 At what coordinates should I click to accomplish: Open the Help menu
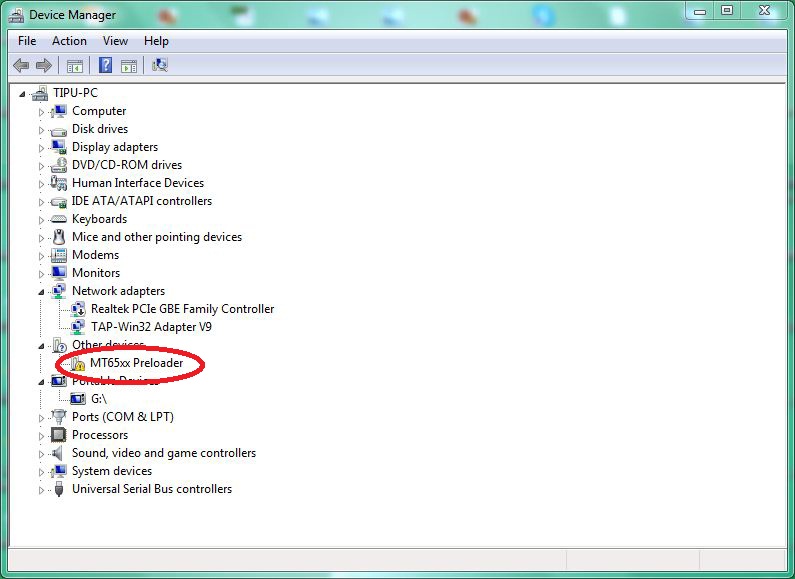click(x=156, y=41)
